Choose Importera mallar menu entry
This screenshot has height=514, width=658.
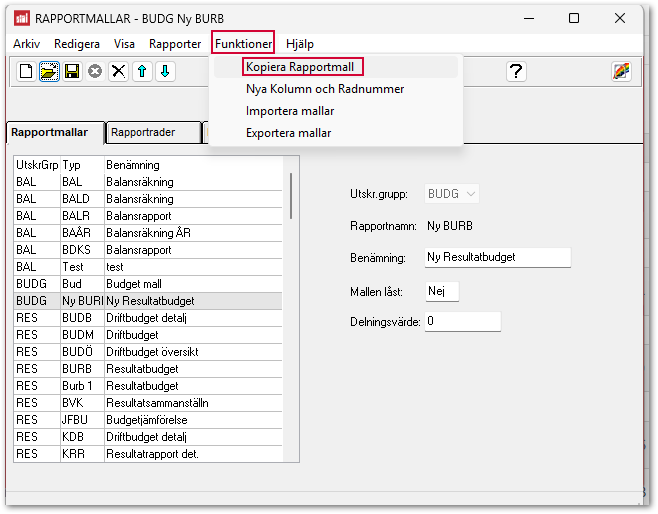point(336,111)
